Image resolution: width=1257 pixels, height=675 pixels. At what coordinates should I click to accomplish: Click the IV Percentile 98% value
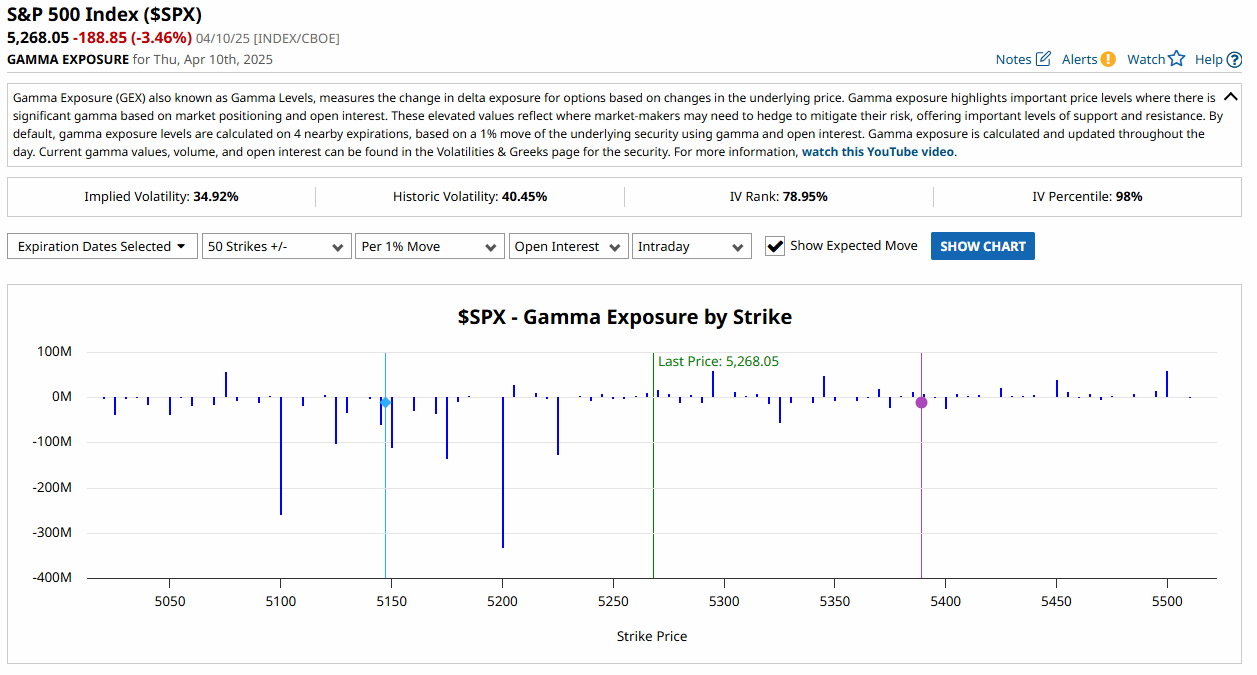(x=1129, y=197)
